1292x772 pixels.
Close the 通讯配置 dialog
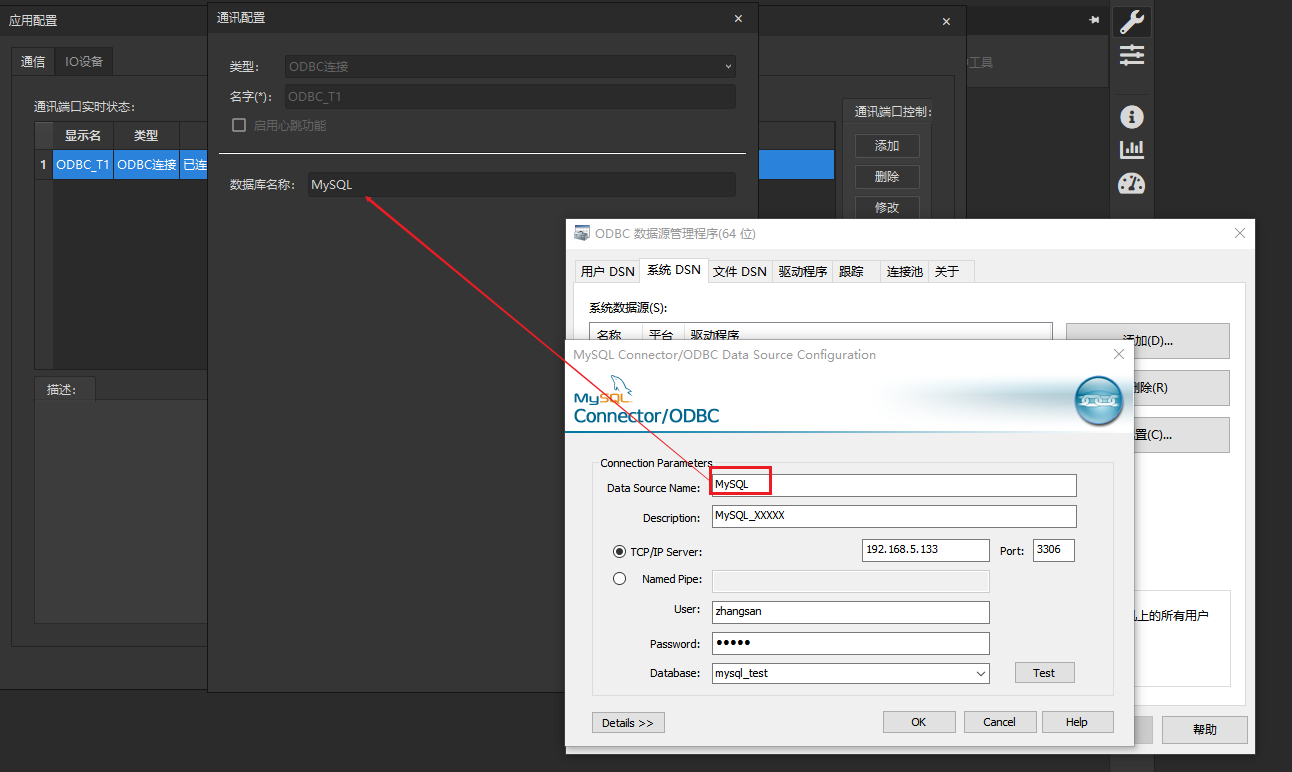coord(738,18)
